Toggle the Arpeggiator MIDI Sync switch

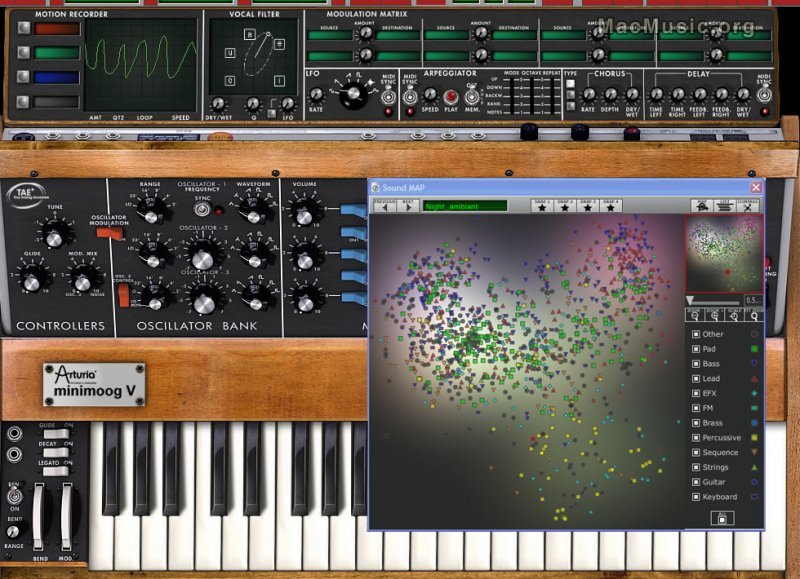tap(409, 96)
